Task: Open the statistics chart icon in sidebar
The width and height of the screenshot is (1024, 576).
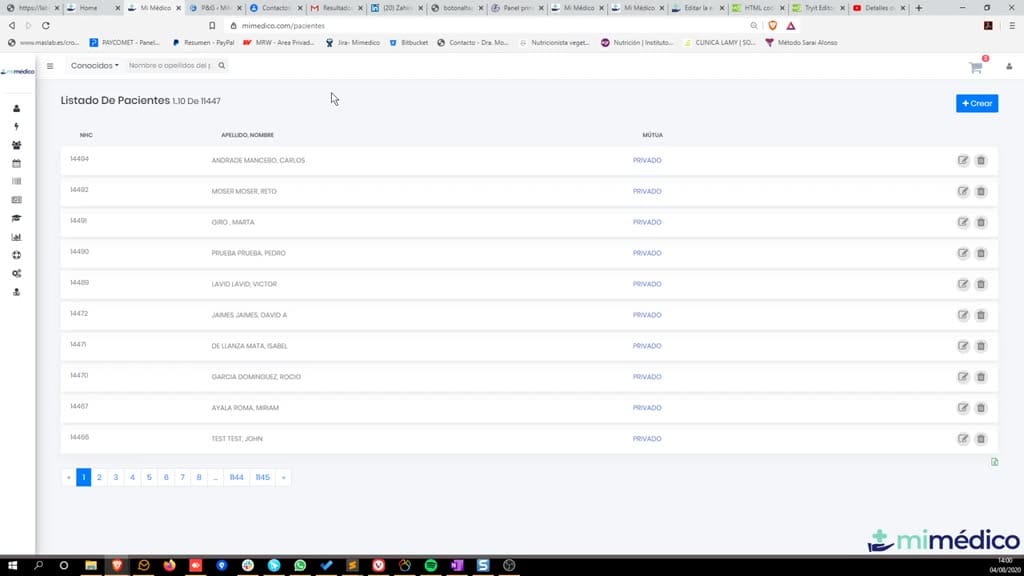Action: (16, 237)
